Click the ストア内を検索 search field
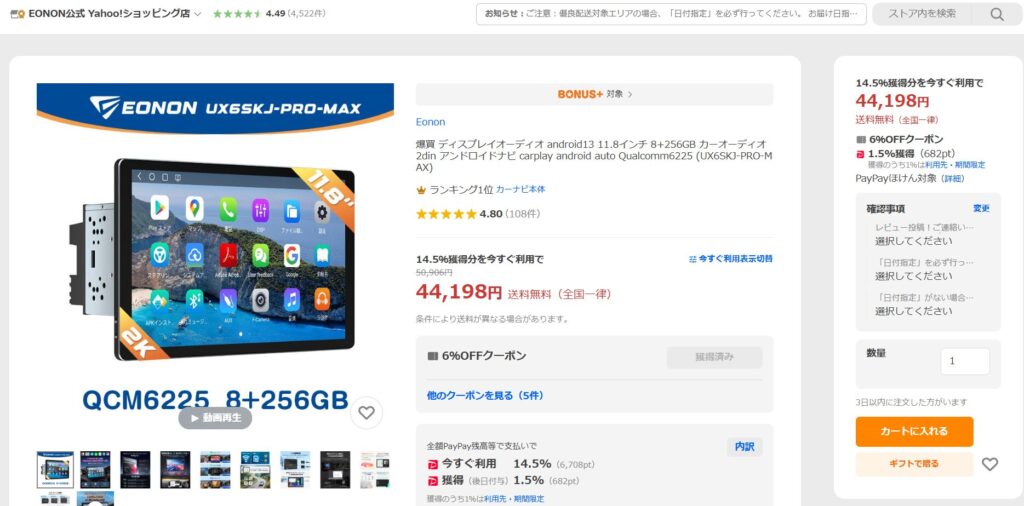This screenshot has height=506, width=1024. (x=922, y=14)
